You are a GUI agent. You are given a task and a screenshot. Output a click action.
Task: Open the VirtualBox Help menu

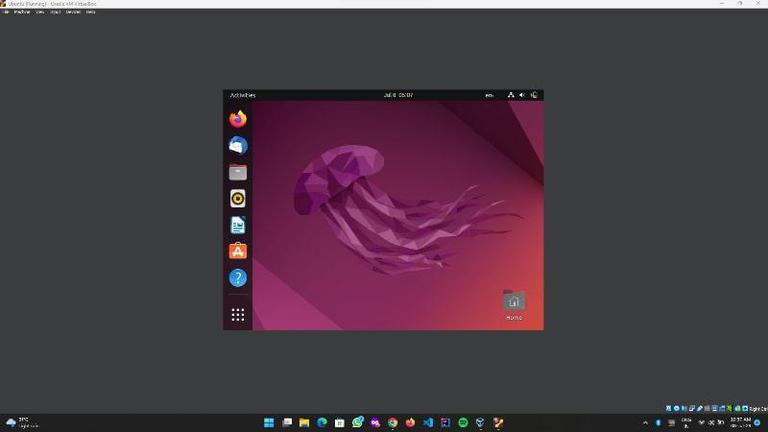click(x=91, y=12)
